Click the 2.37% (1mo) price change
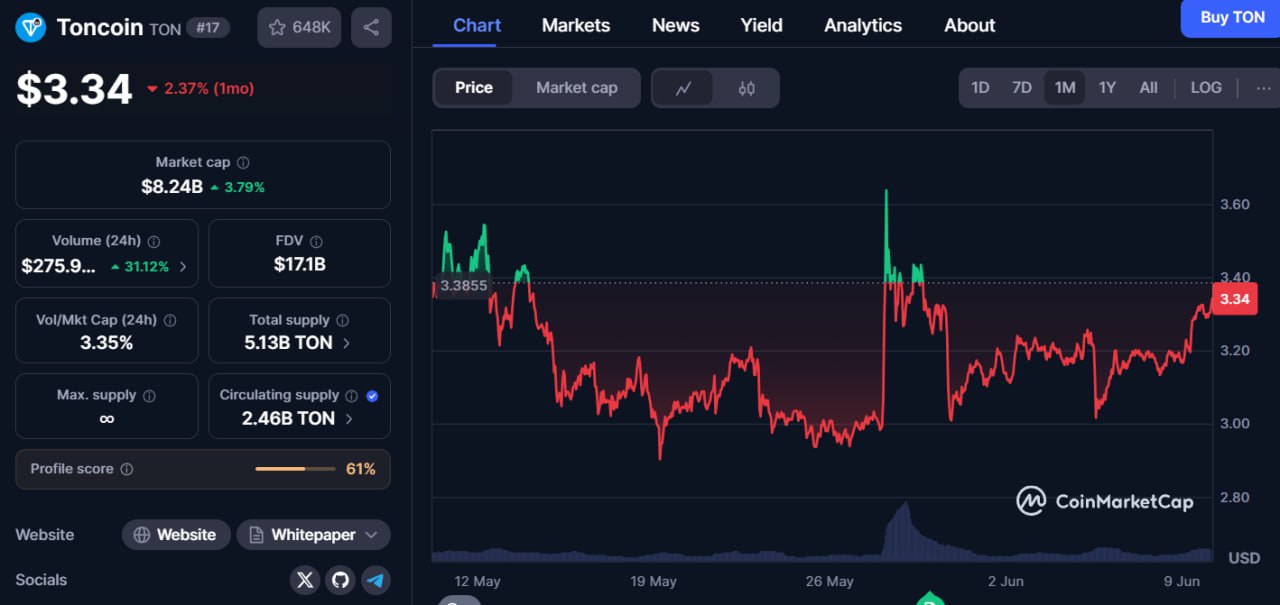Screen dimensions: 1280x605 (200, 89)
